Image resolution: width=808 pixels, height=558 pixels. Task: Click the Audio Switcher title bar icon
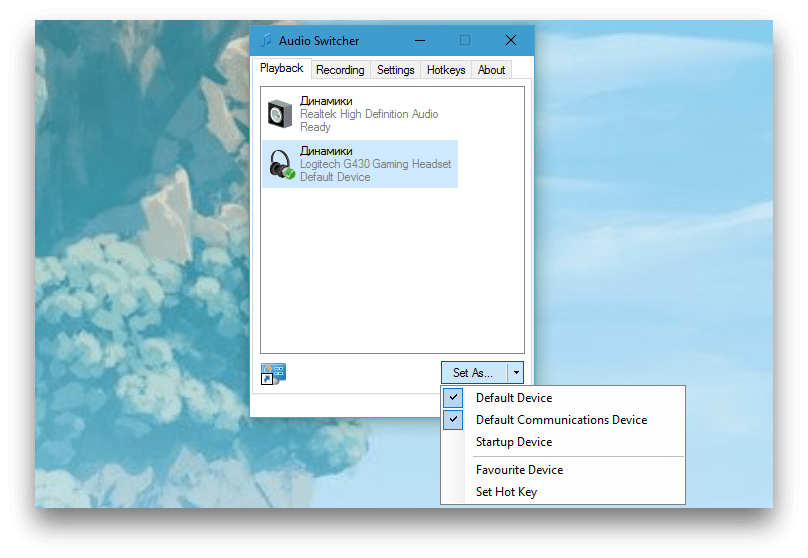pyautogui.click(x=266, y=41)
